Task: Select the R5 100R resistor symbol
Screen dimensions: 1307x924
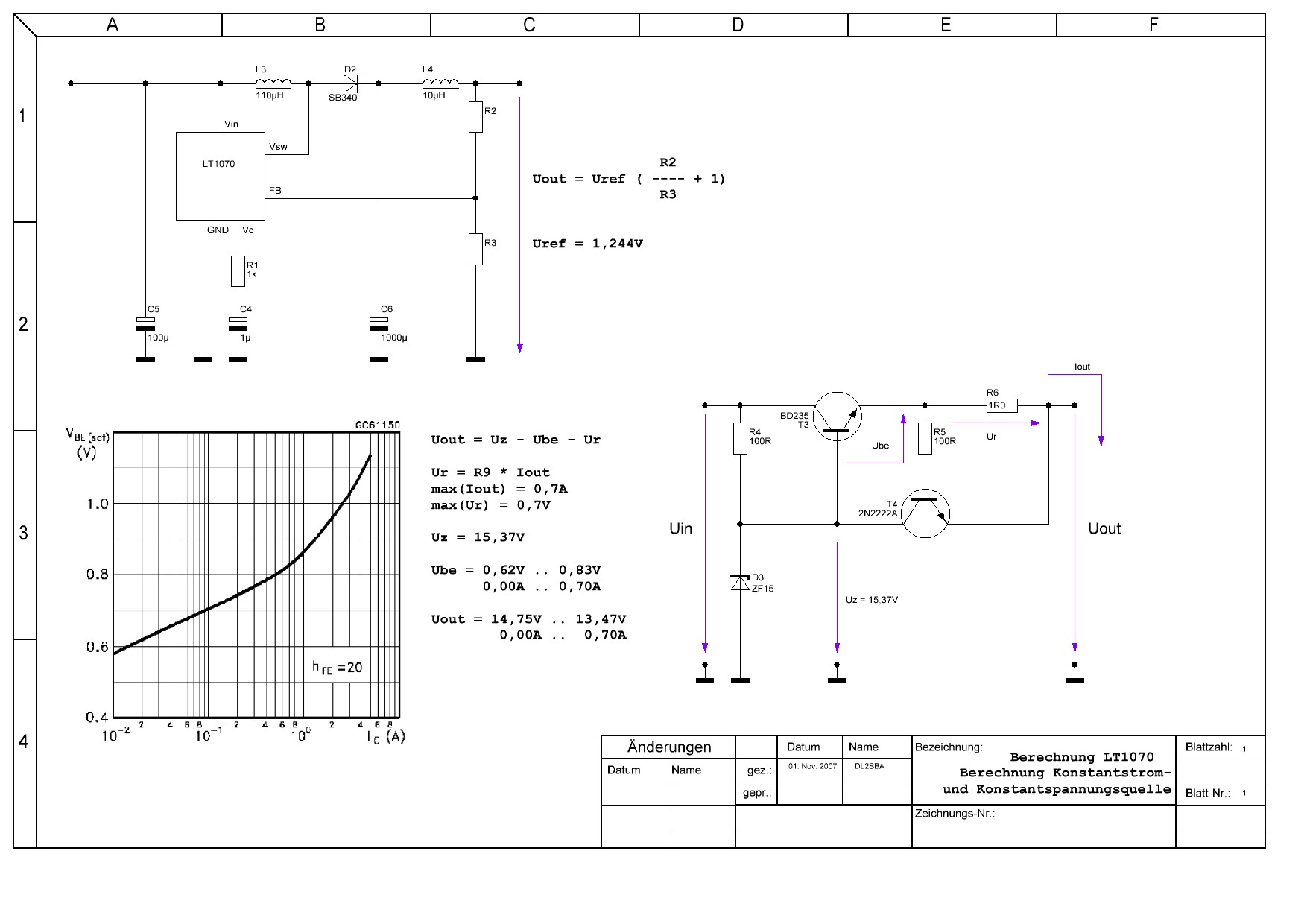Action: (925, 438)
